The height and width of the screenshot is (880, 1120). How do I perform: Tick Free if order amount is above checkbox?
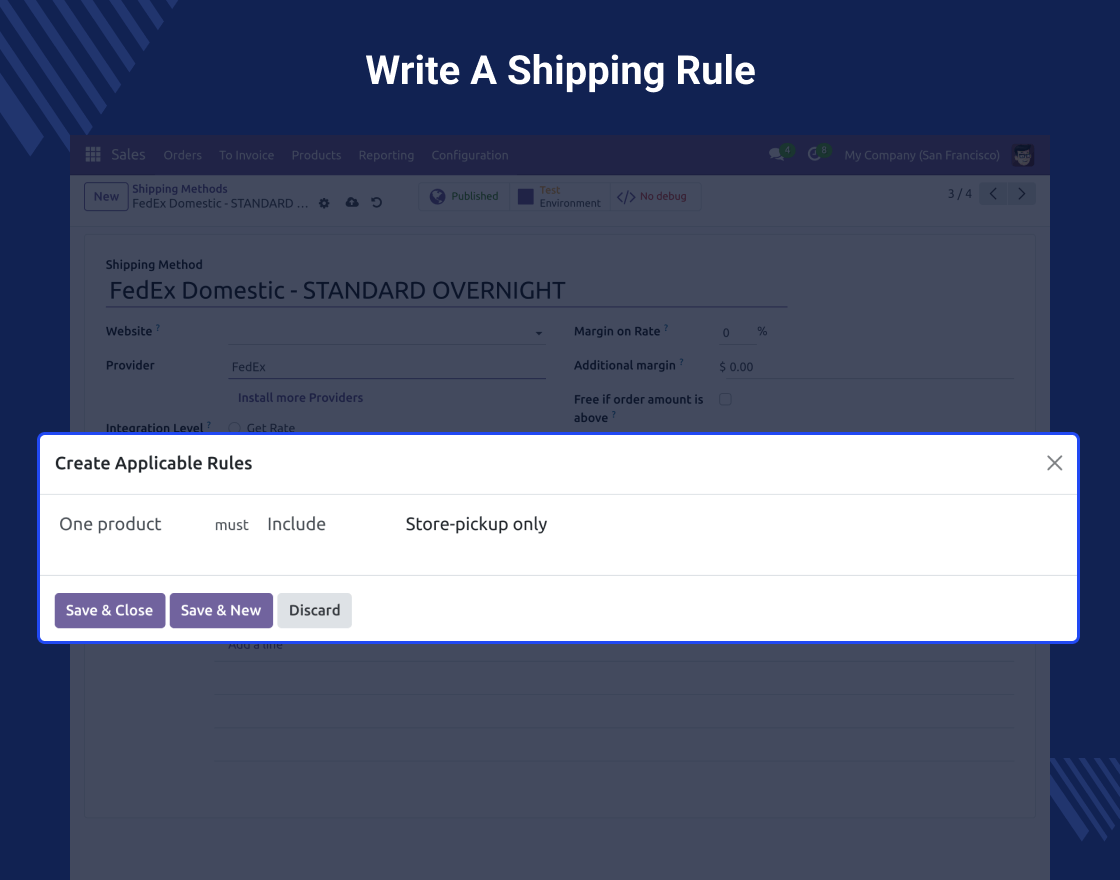[726, 399]
